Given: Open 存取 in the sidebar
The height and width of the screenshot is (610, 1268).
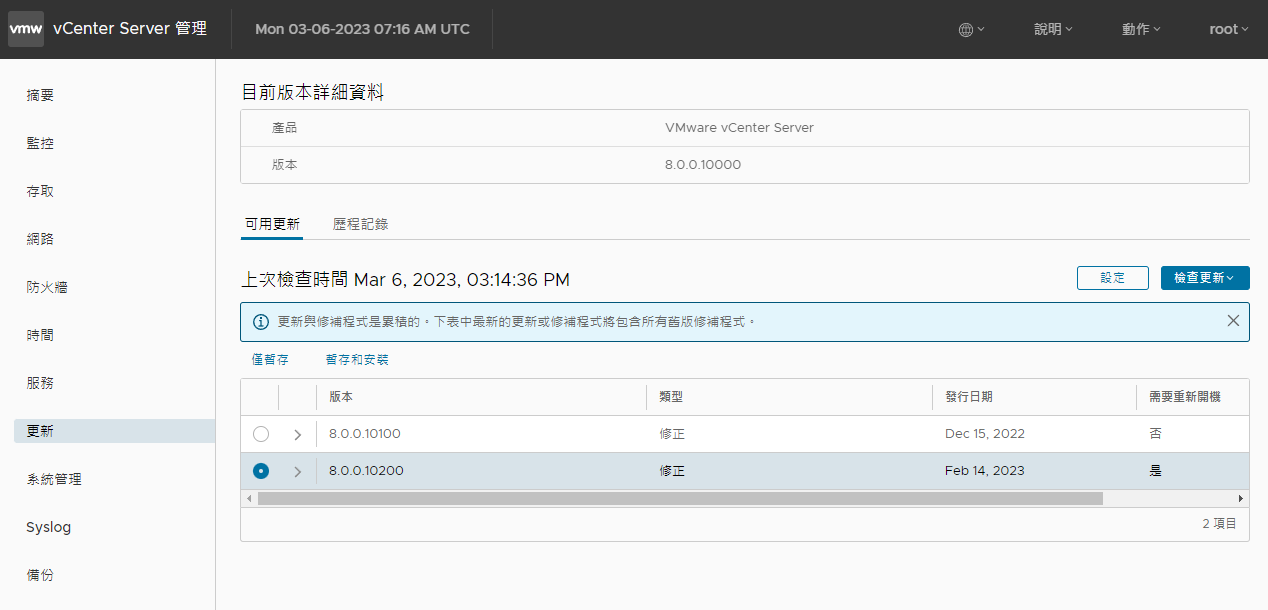Looking at the screenshot, I should 40,191.
